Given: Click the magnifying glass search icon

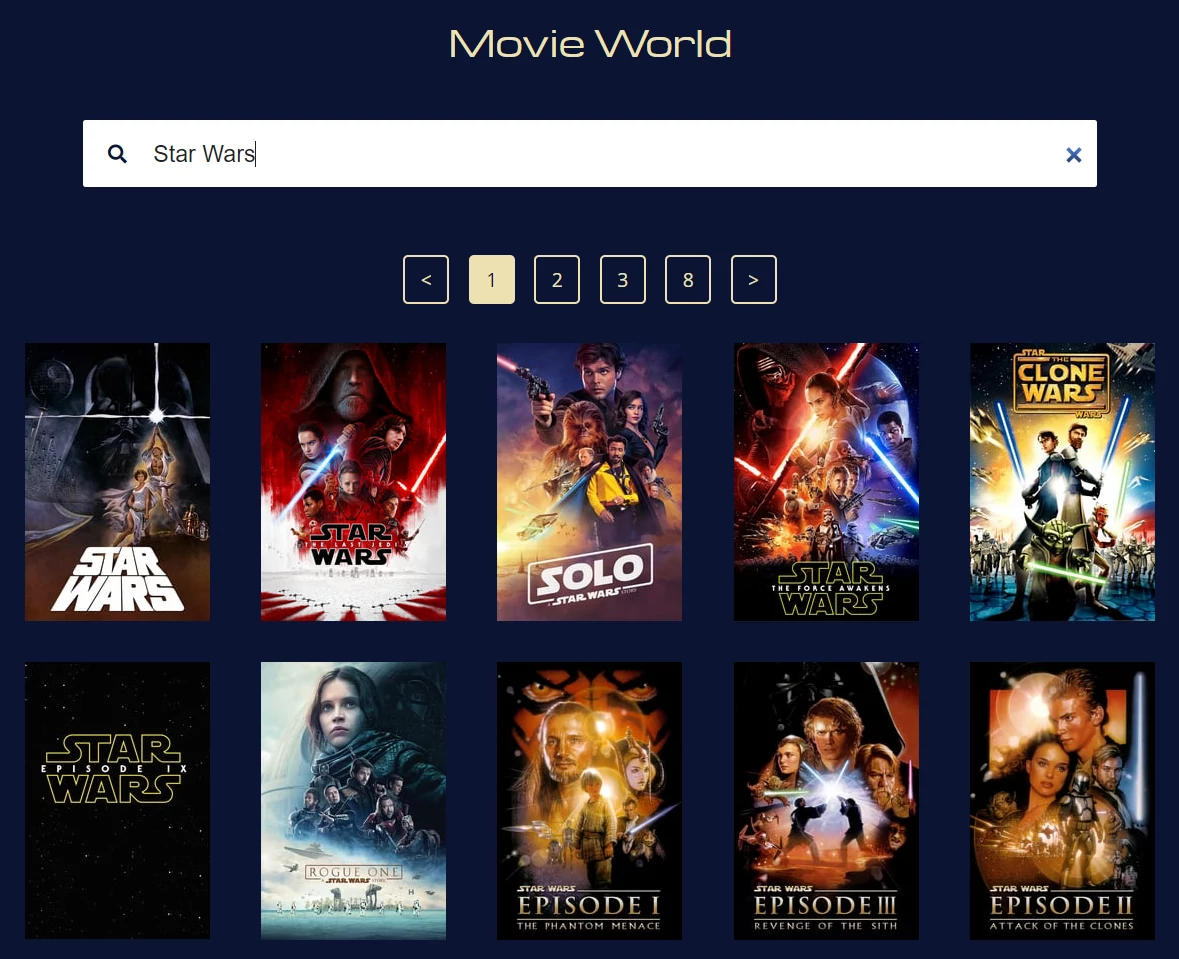Looking at the screenshot, I should (x=117, y=154).
